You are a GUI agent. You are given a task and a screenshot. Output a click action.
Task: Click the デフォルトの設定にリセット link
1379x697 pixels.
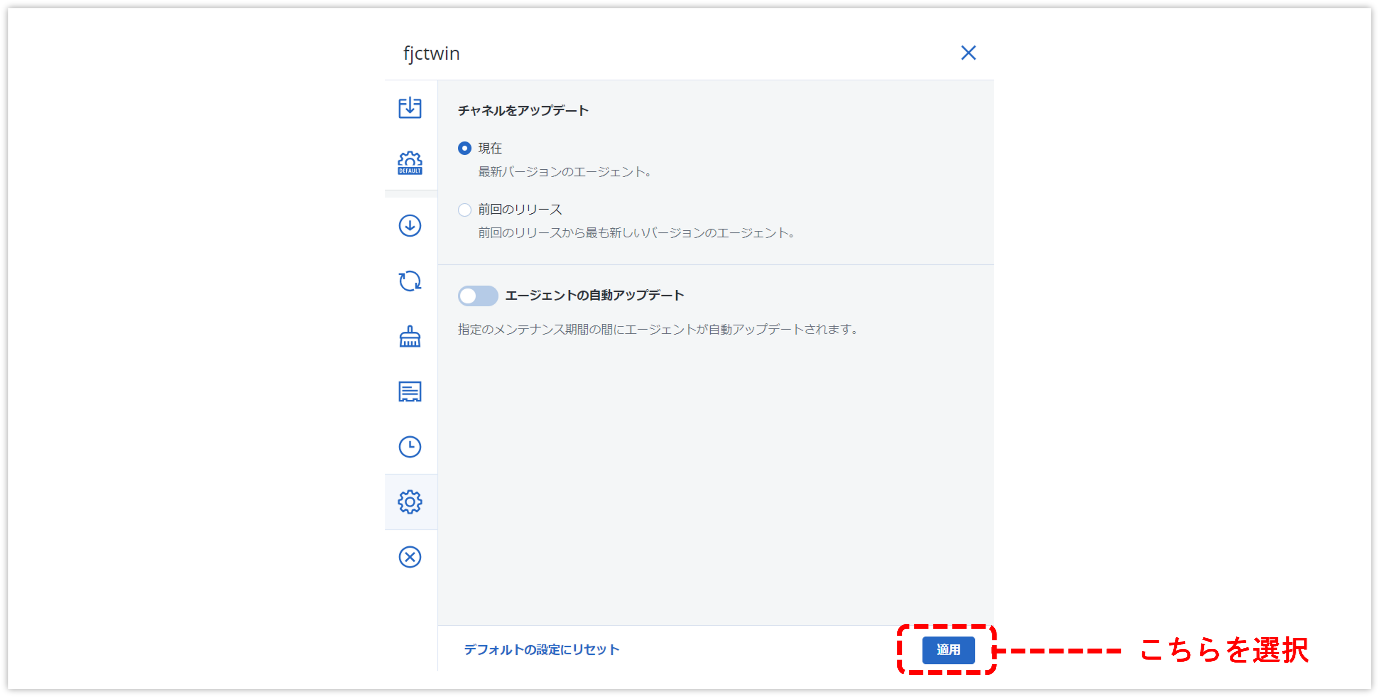[541, 650]
